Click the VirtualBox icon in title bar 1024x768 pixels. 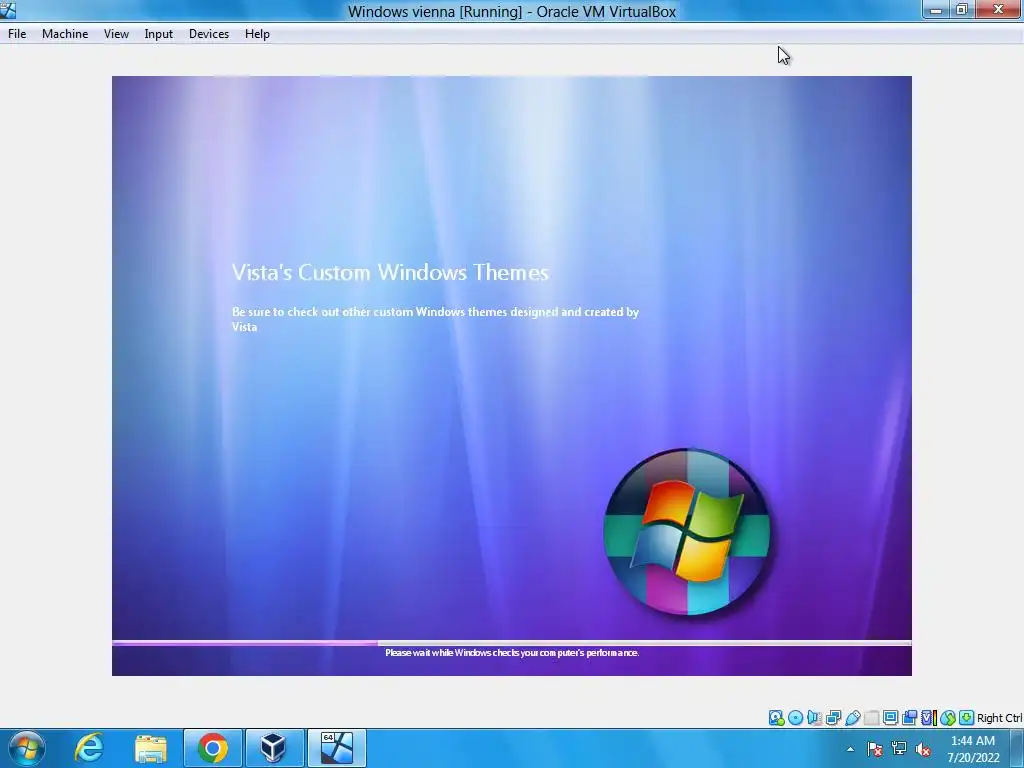point(8,10)
